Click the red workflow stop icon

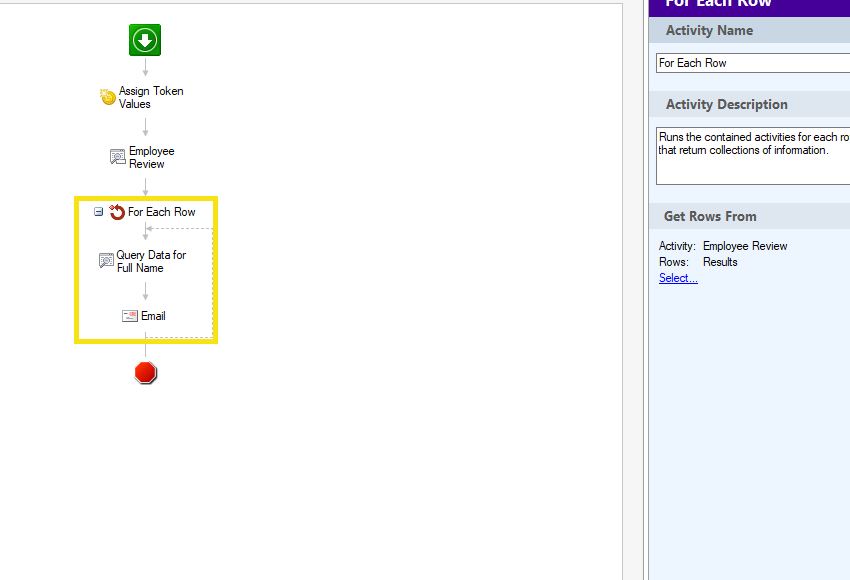145,373
